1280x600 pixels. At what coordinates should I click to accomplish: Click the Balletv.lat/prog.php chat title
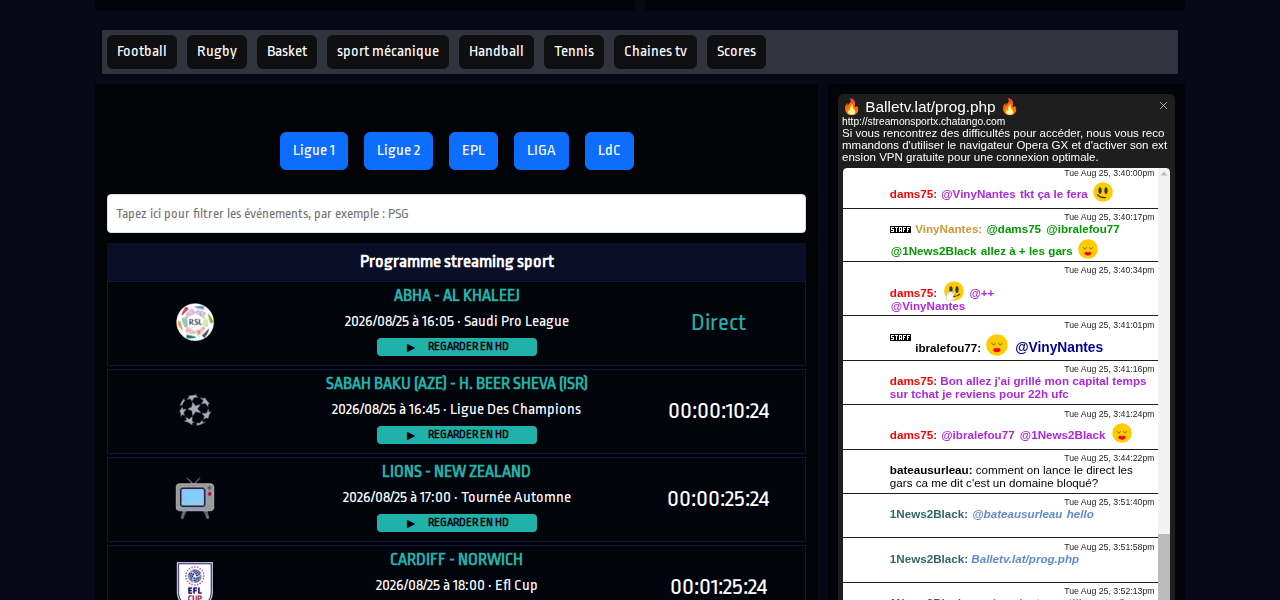click(x=930, y=106)
